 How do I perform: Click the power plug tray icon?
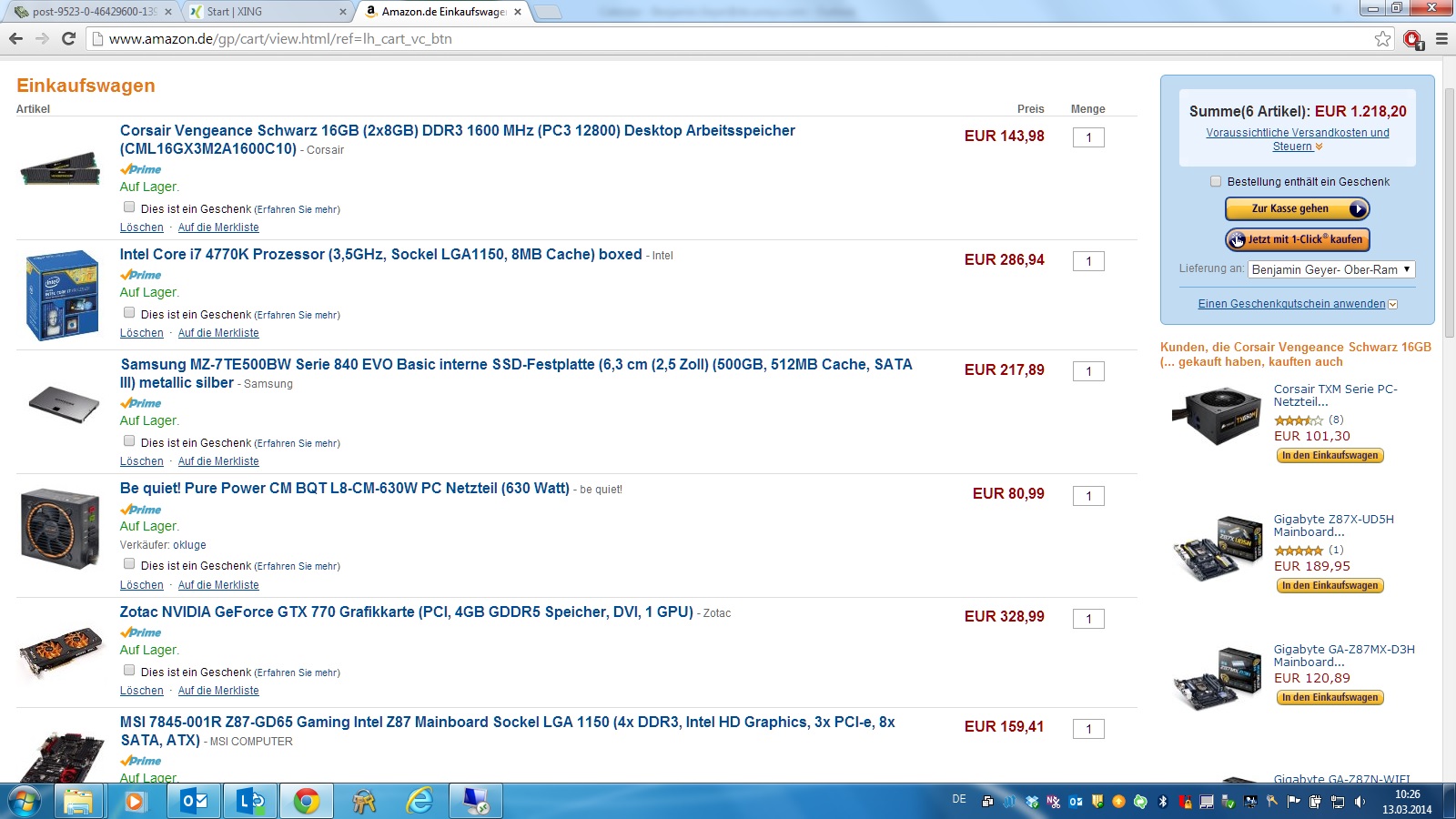click(x=1315, y=802)
